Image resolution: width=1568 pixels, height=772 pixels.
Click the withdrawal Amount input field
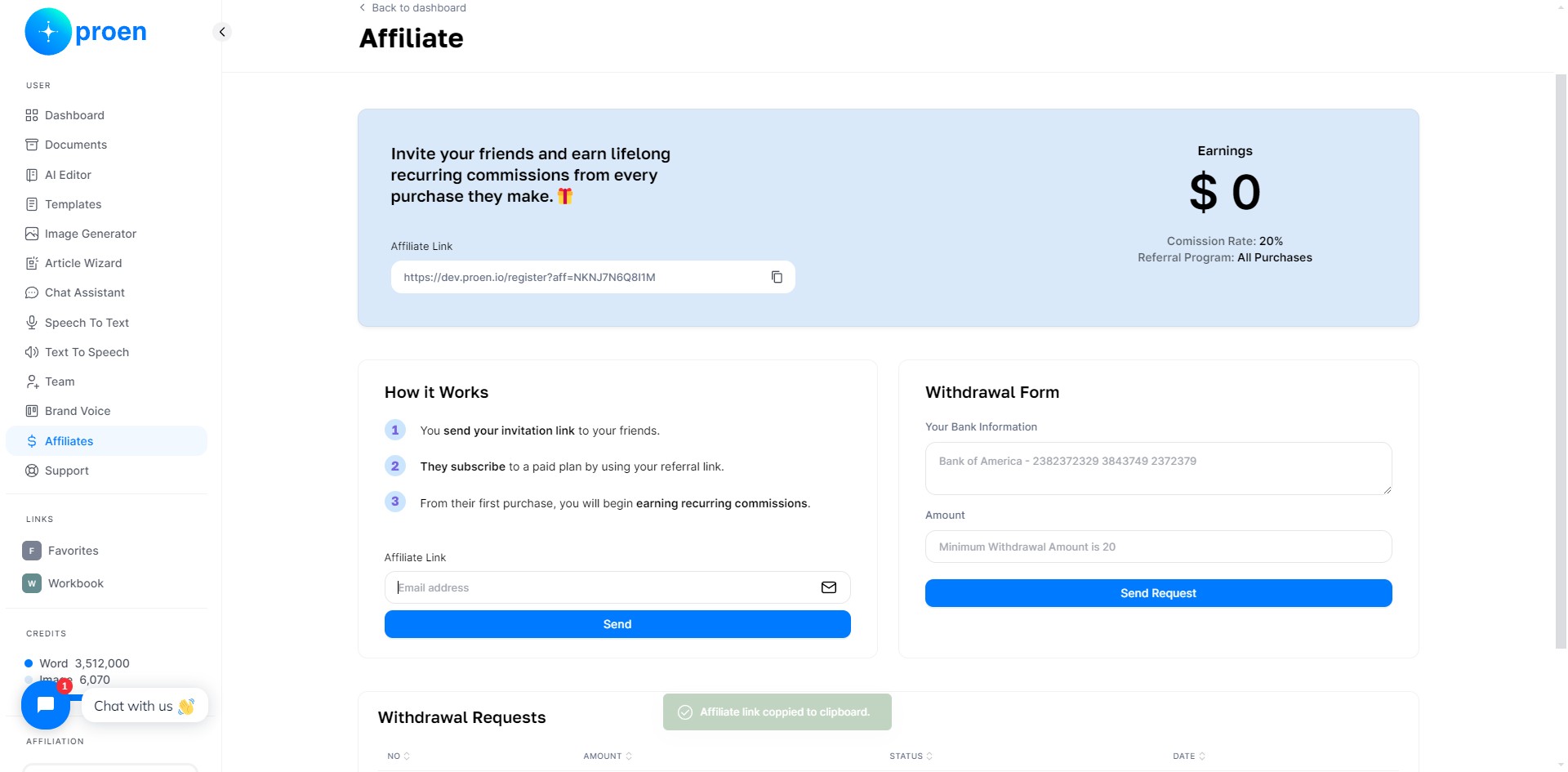(1158, 547)
